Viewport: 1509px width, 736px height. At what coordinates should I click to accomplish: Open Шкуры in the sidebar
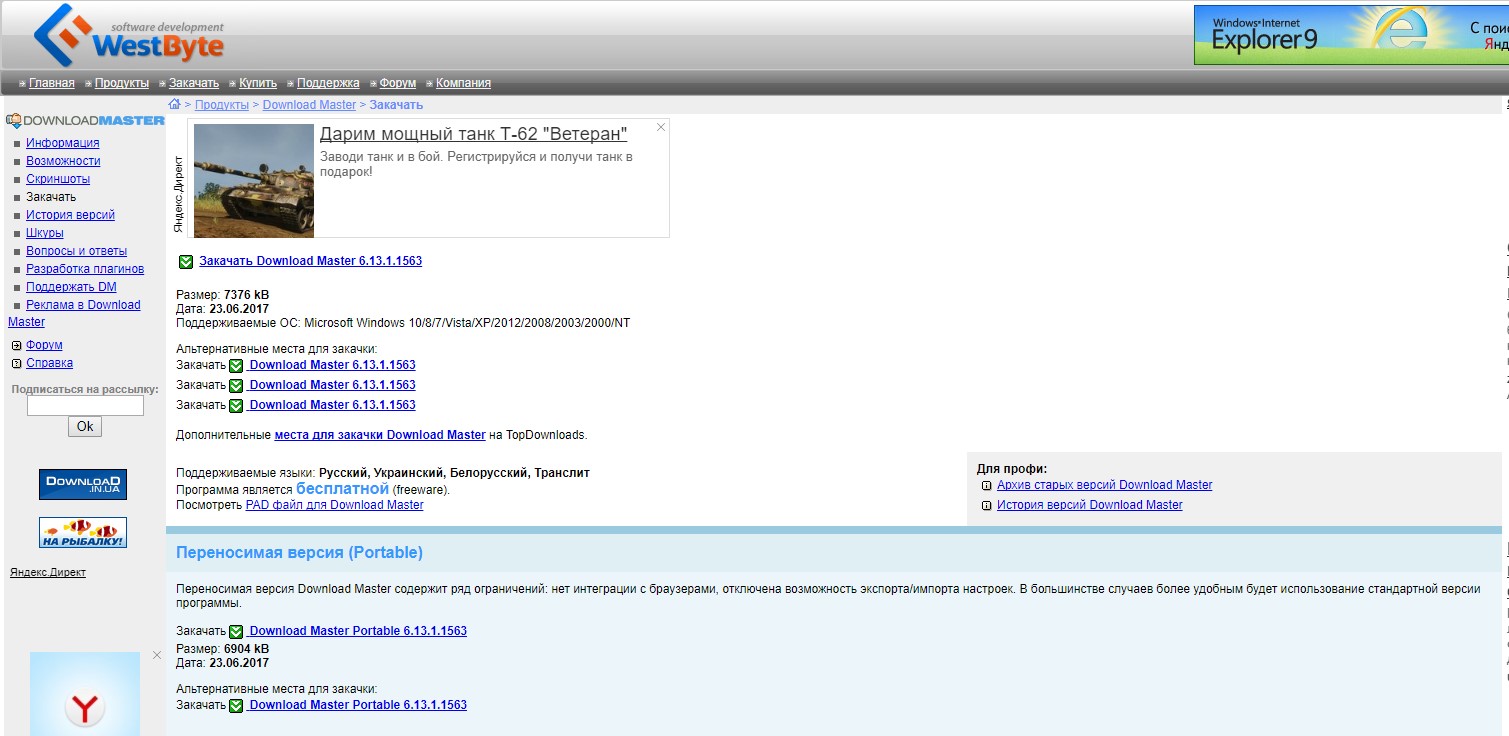tap(45, 233)
